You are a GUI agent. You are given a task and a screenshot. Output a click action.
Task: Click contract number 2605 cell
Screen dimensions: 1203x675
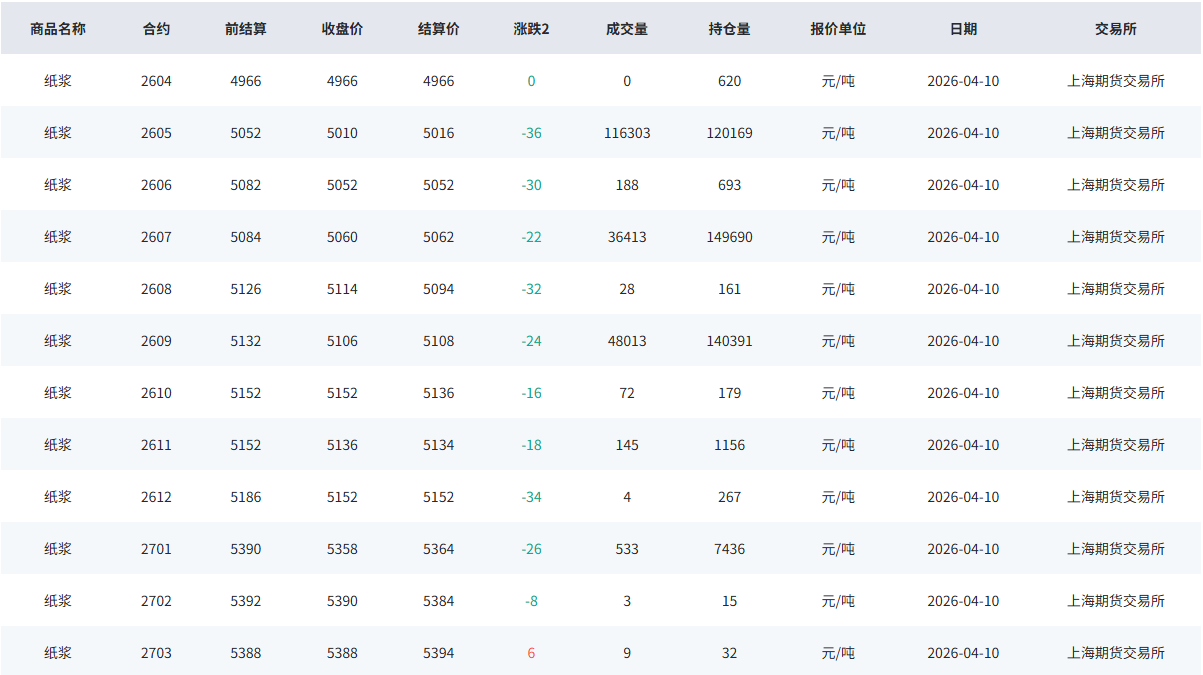[156, 133]
